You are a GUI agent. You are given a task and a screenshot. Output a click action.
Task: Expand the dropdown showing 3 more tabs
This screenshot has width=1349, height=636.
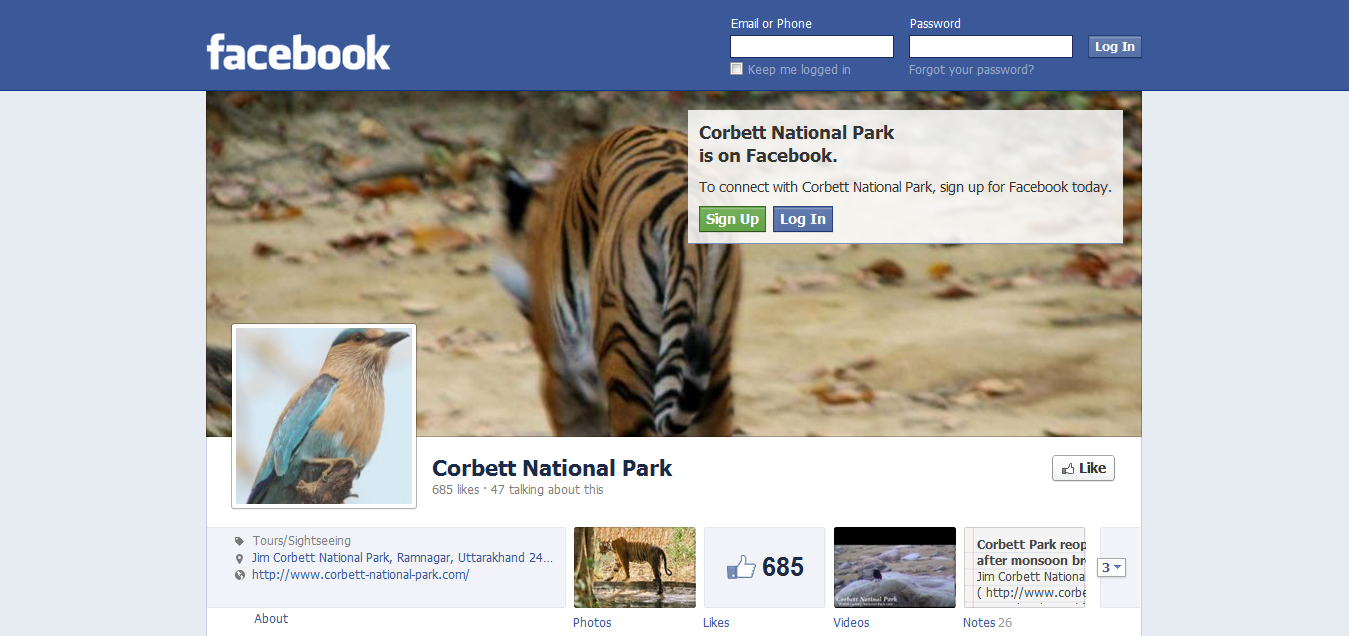[1112, 567]
